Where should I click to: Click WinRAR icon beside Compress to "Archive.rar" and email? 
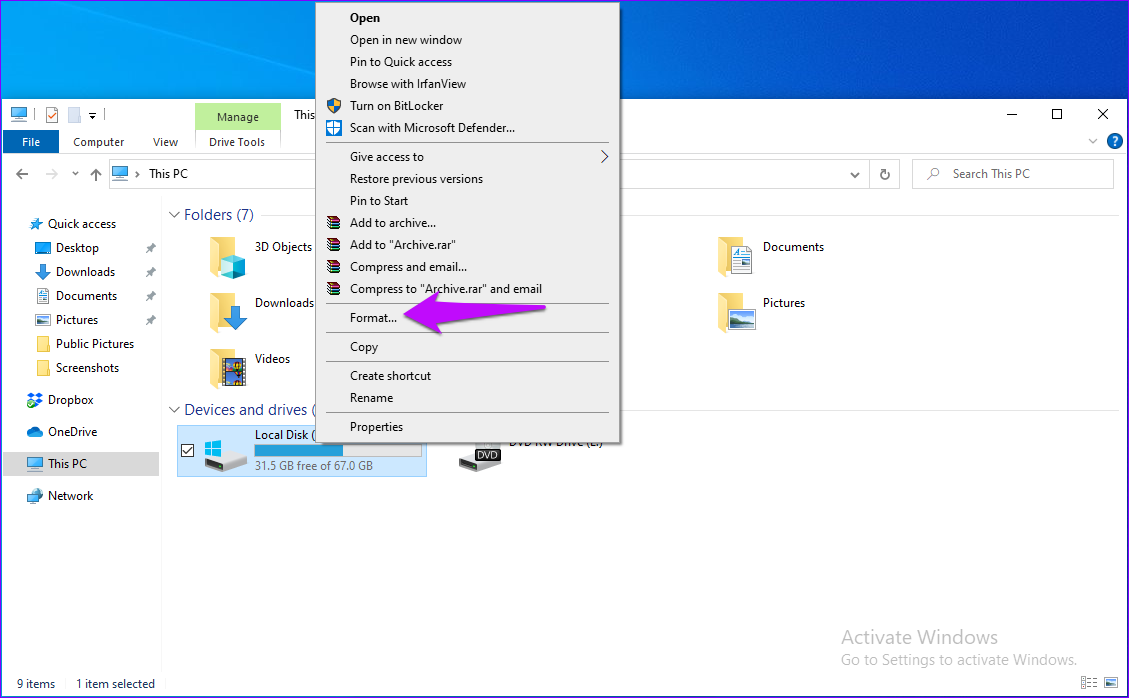[x=333, y=288]
